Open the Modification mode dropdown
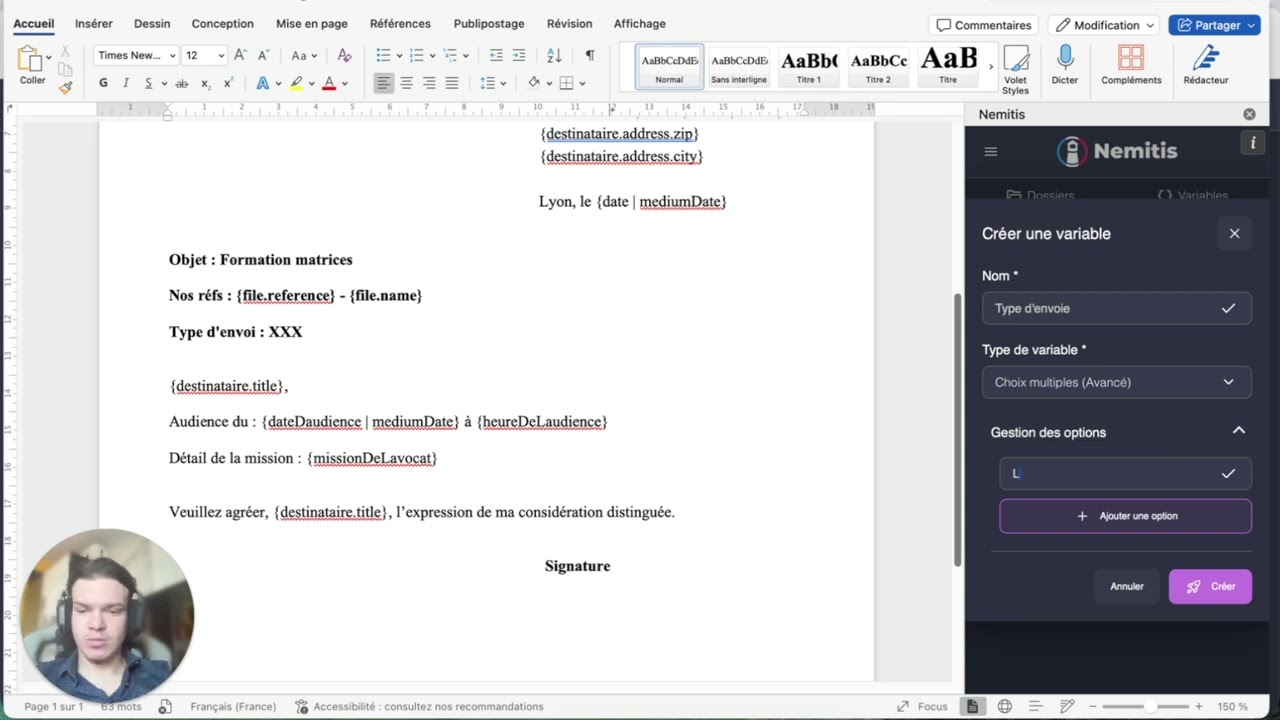 (x=1105, y=25)
